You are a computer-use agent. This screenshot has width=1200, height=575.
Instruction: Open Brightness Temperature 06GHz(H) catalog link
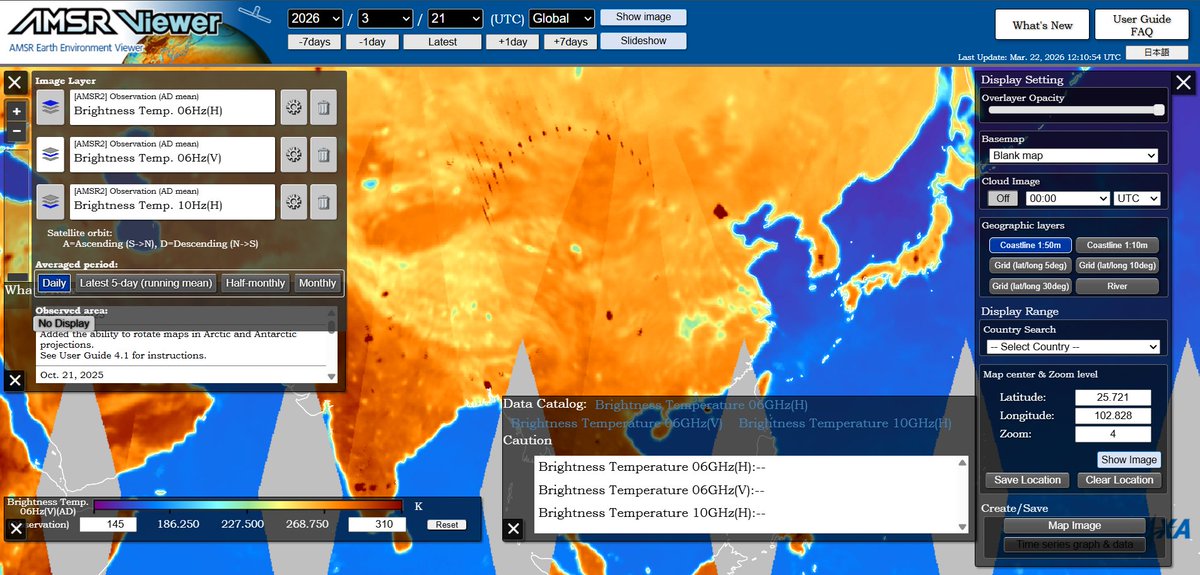[x=701, y=405]
